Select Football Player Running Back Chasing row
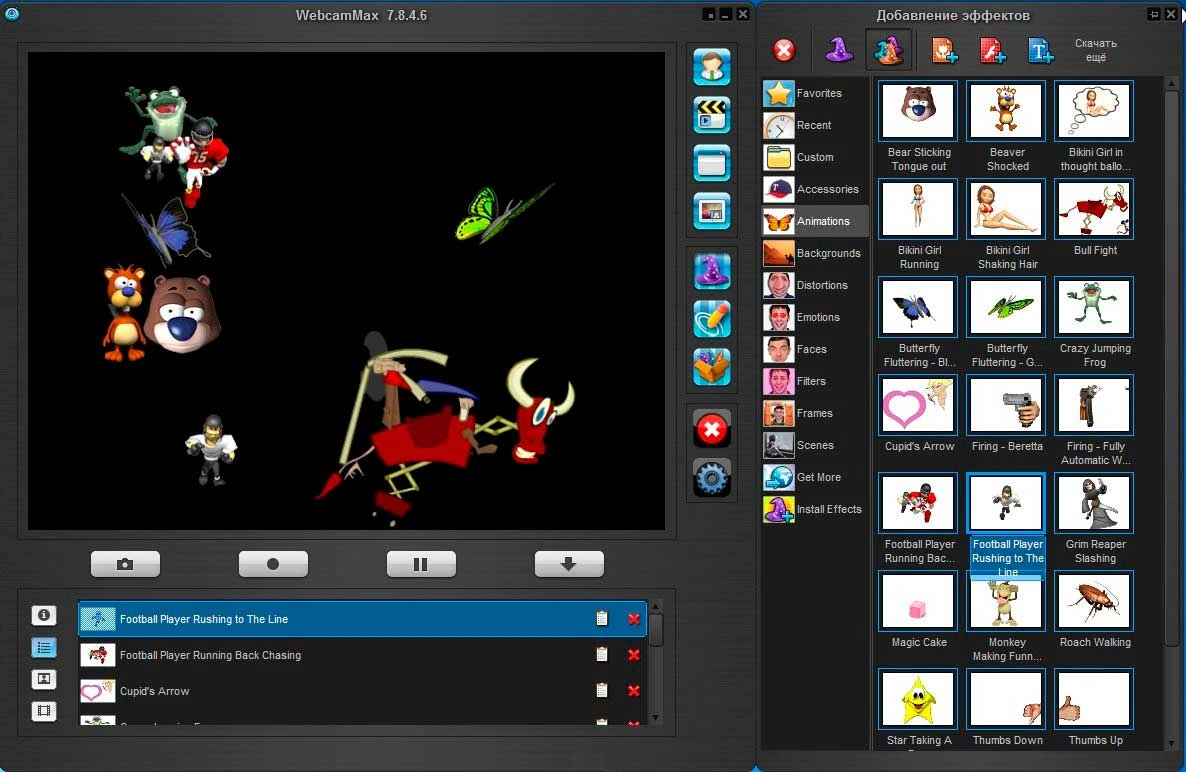This screenshot has width=1186, height=772. tap(362, 655)
